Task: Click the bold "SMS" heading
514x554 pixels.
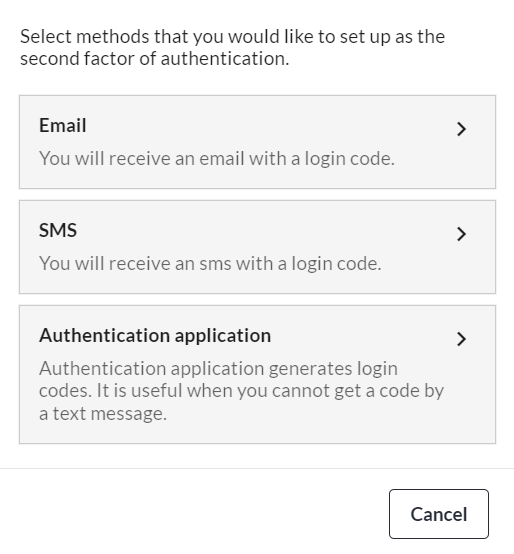Action: click(58, 230)
